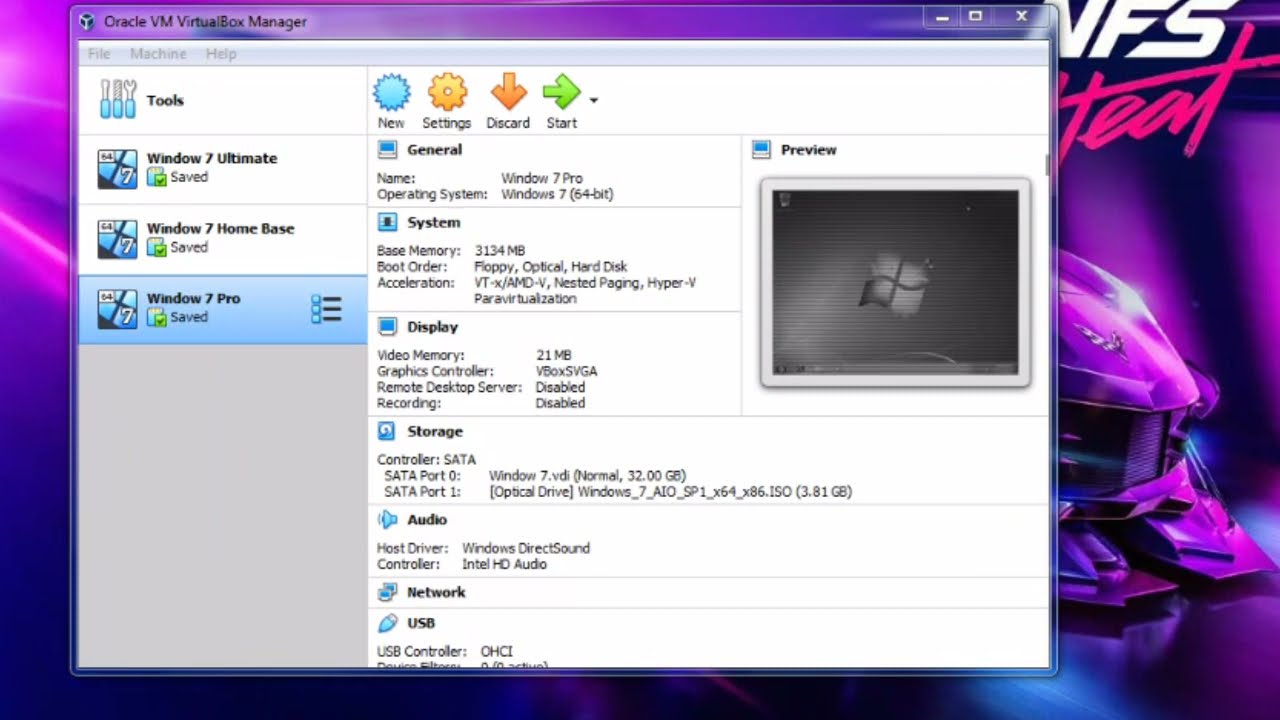
Task: Click the VBoxSVGA graphics controller value
Action: pos(566,371)
